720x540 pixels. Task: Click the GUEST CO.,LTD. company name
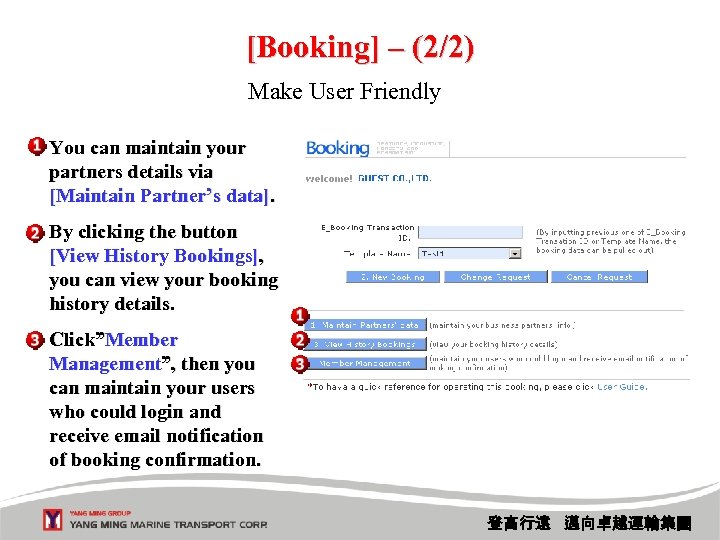tap(394, 179)
